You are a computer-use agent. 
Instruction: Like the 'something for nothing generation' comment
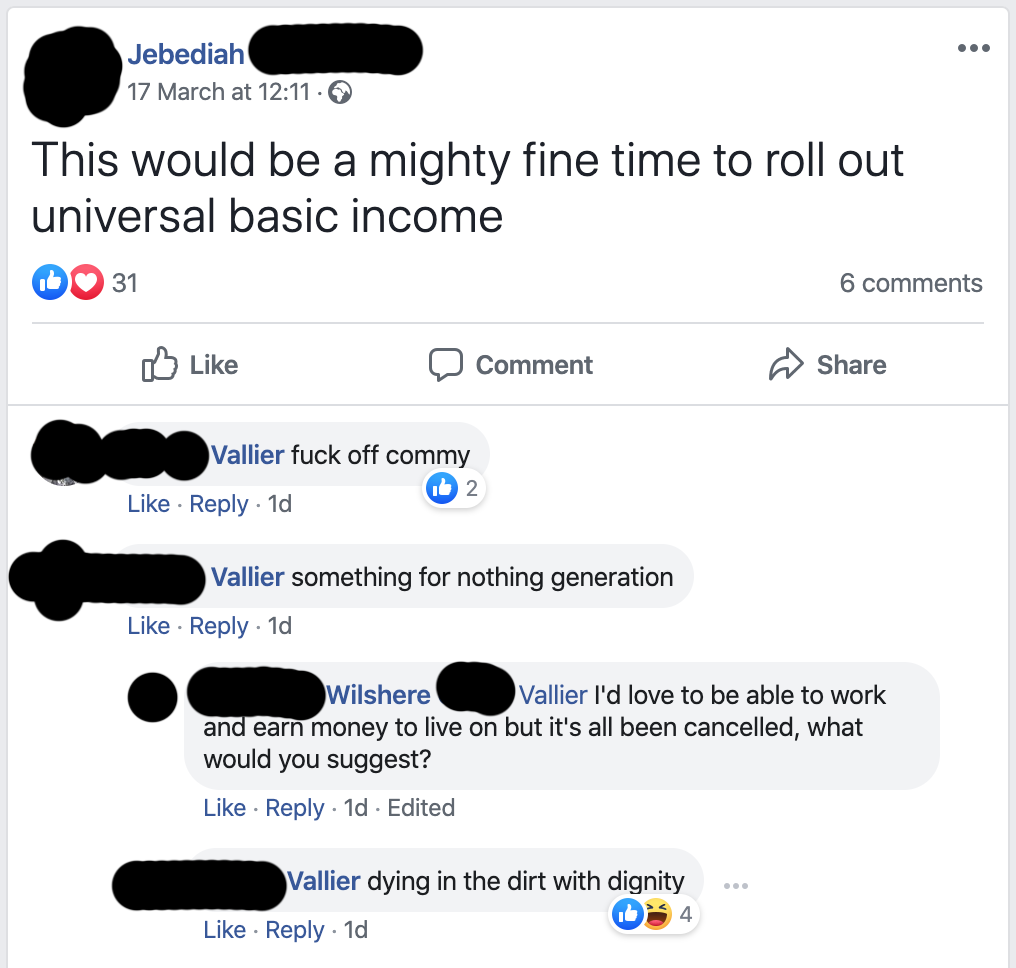click(x=148, y=626)
